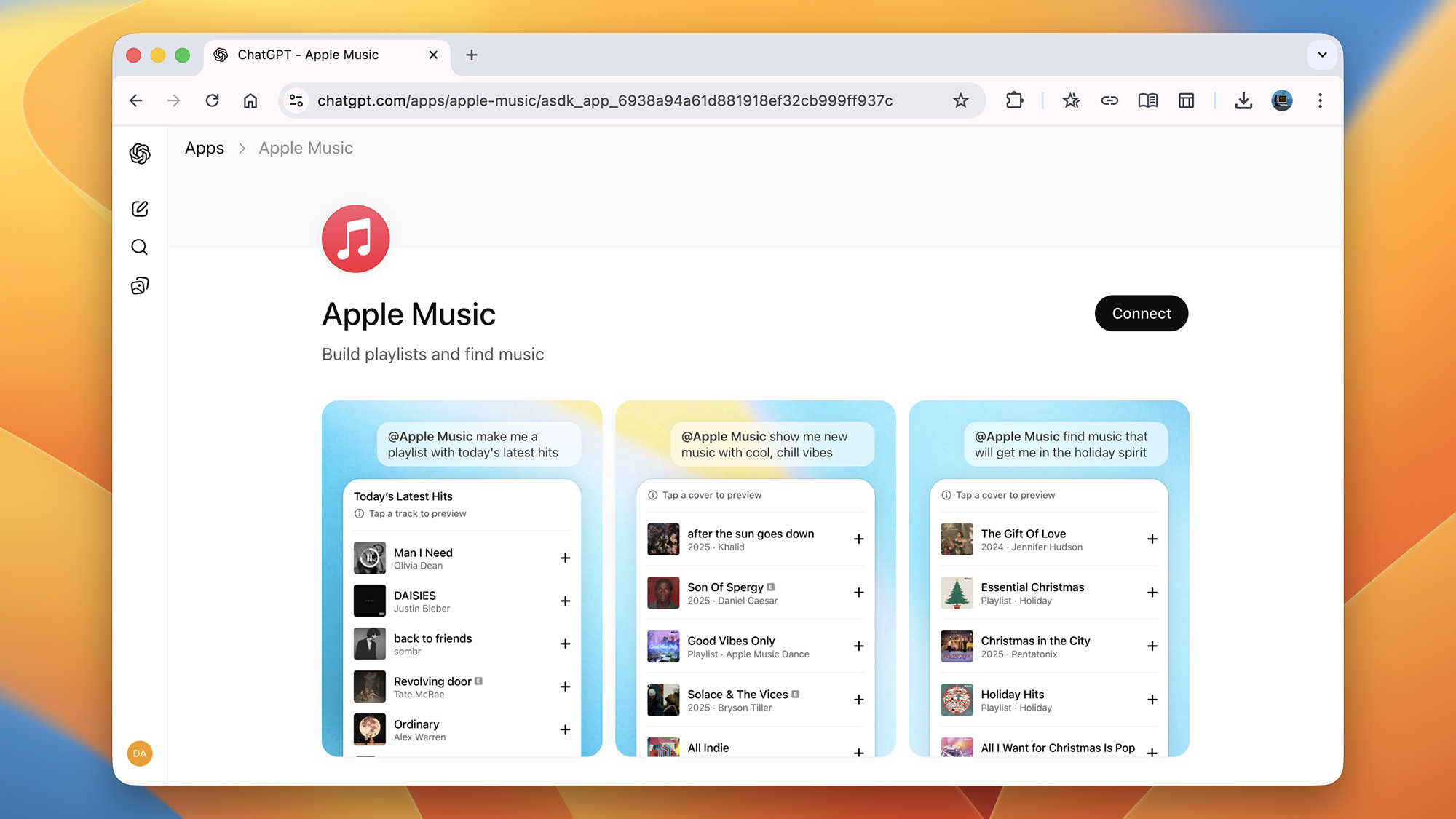Open the image library icon in the sidebar
Image resolution: width=1456 pixels, height=819 pixels.
tap(139, 285)
